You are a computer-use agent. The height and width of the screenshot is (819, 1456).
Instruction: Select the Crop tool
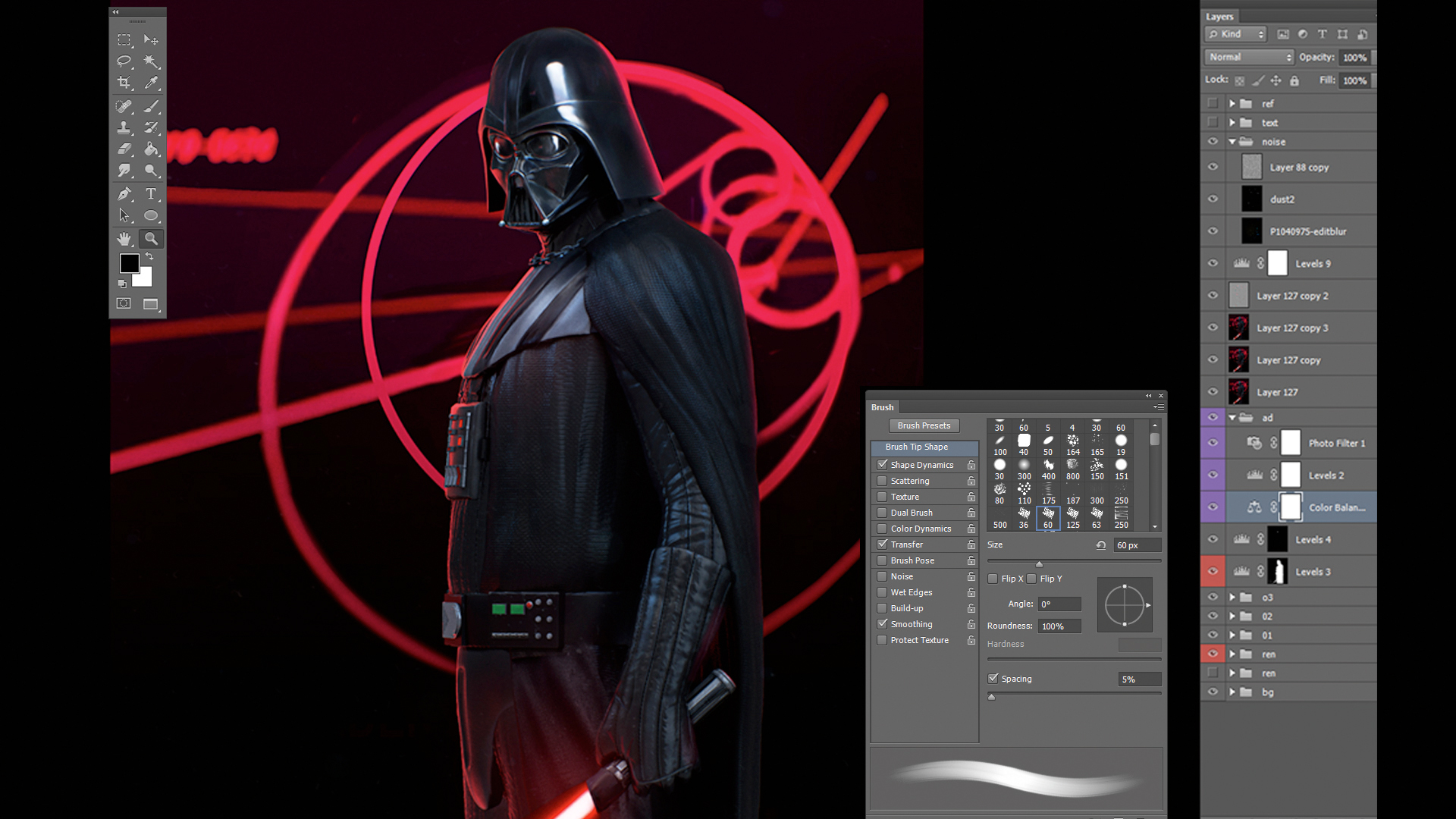point(124,82)
